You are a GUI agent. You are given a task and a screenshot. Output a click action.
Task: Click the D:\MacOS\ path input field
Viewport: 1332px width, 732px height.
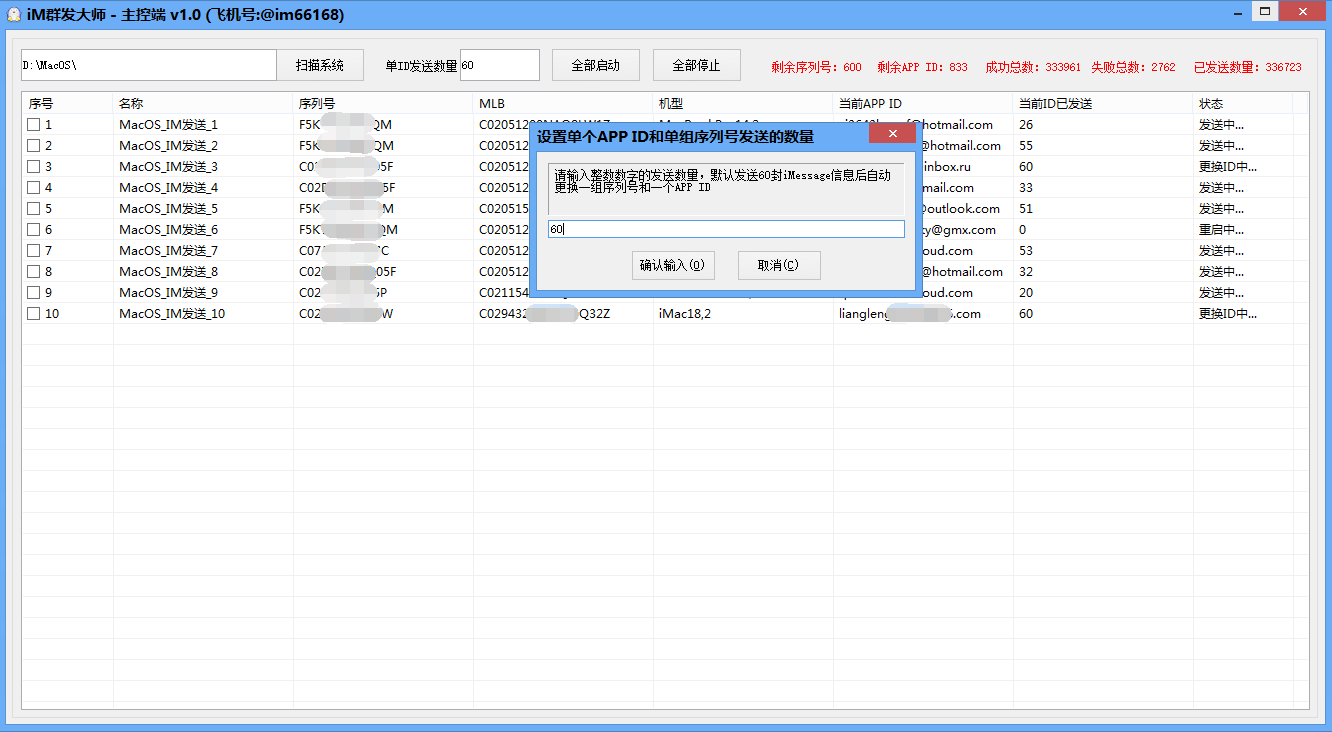click(x=149, y=65)
